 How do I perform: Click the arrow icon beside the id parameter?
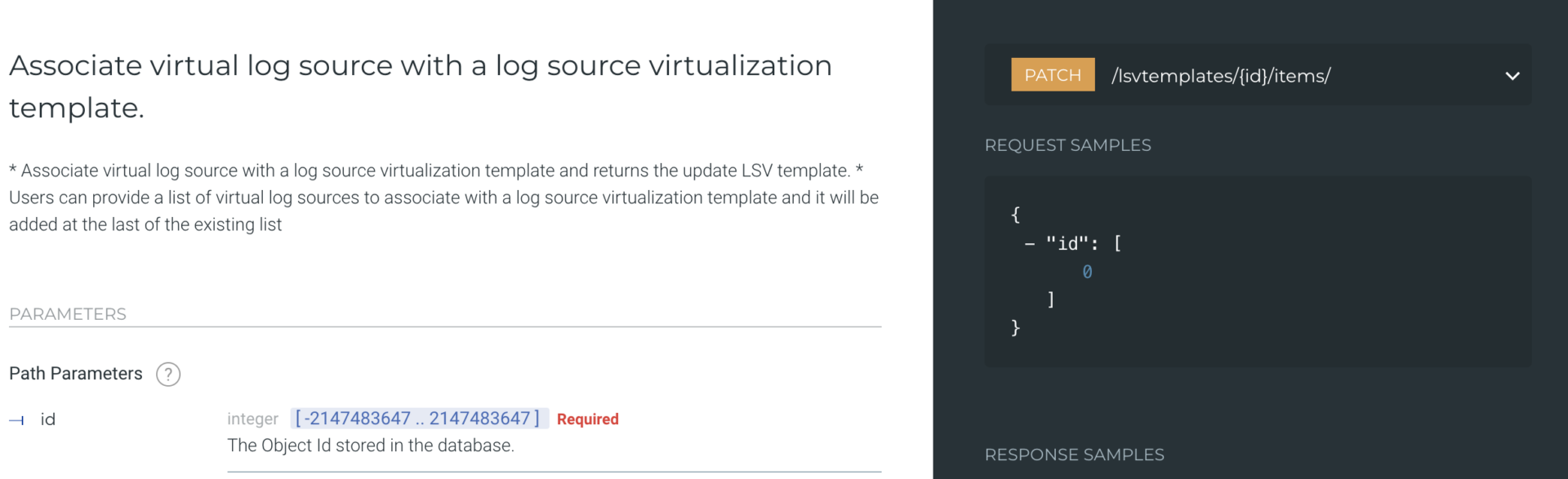[x=16, y=419]
